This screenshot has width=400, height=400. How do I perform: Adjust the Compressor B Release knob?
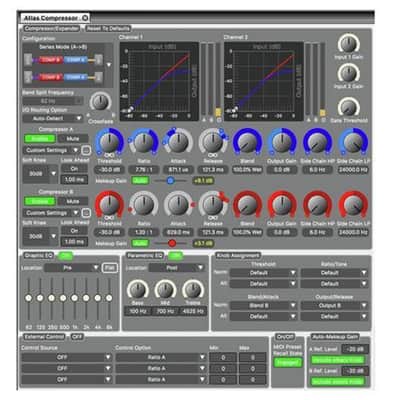pos(213,204)
